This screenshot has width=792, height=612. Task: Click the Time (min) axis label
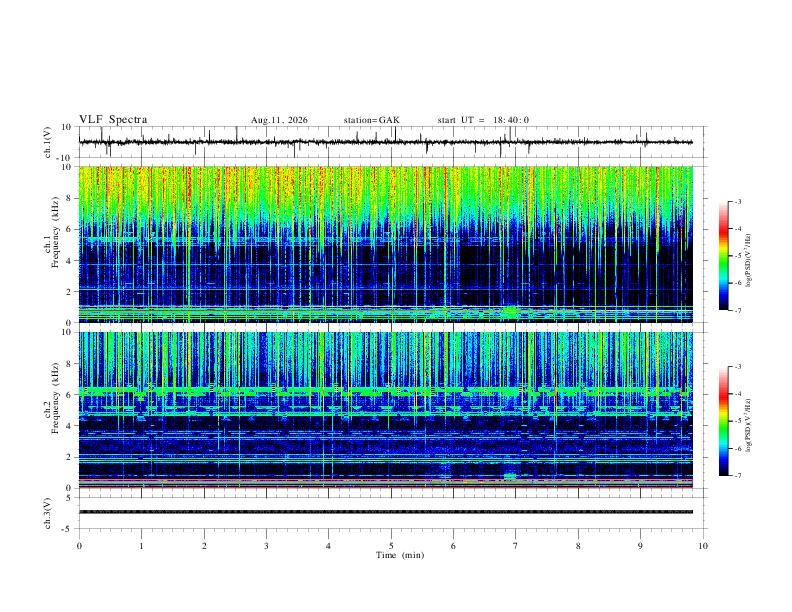pyautogui.click(x=400, y=555)
